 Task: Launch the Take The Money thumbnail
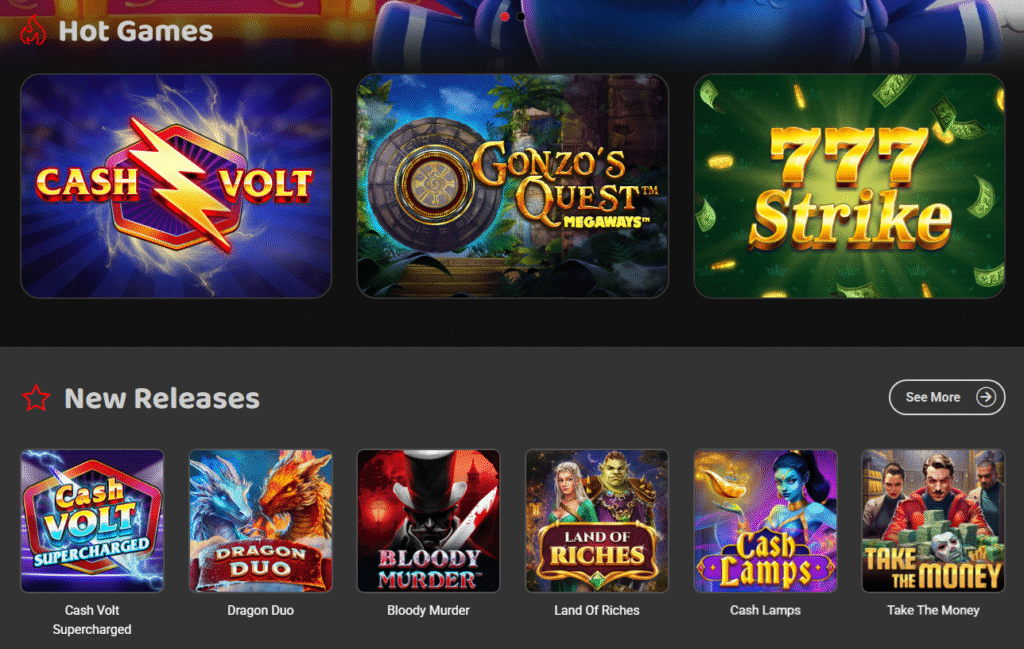(x=933, y=520)
